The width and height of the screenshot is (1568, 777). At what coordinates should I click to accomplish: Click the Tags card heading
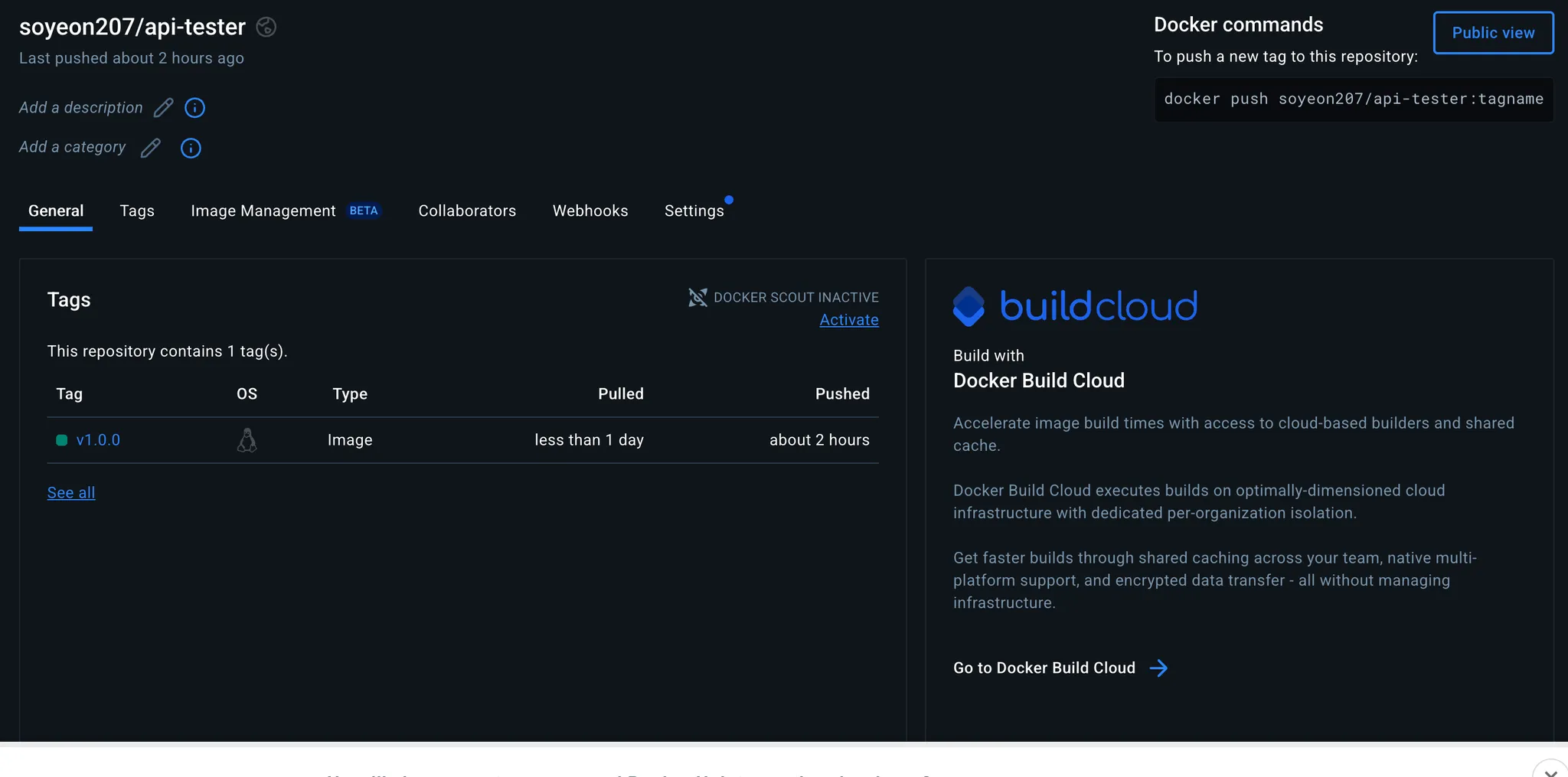tap(69, 300)
